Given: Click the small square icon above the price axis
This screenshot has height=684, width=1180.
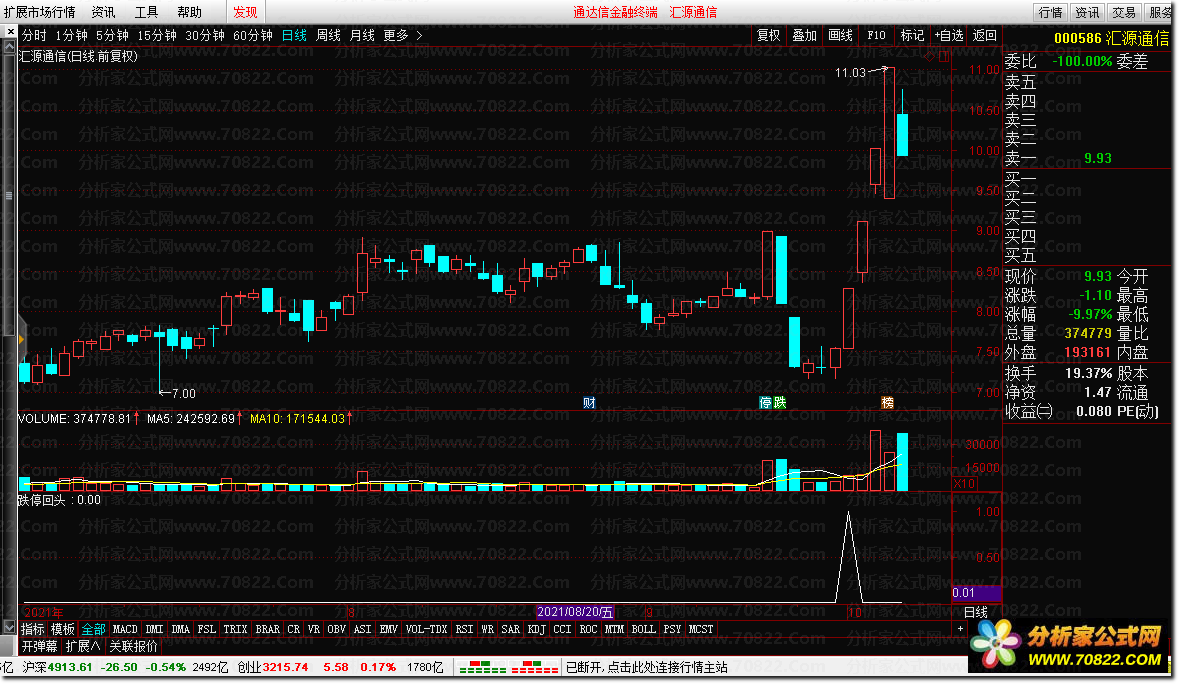Looking at the screenshot, I should (x=944, y=56).
